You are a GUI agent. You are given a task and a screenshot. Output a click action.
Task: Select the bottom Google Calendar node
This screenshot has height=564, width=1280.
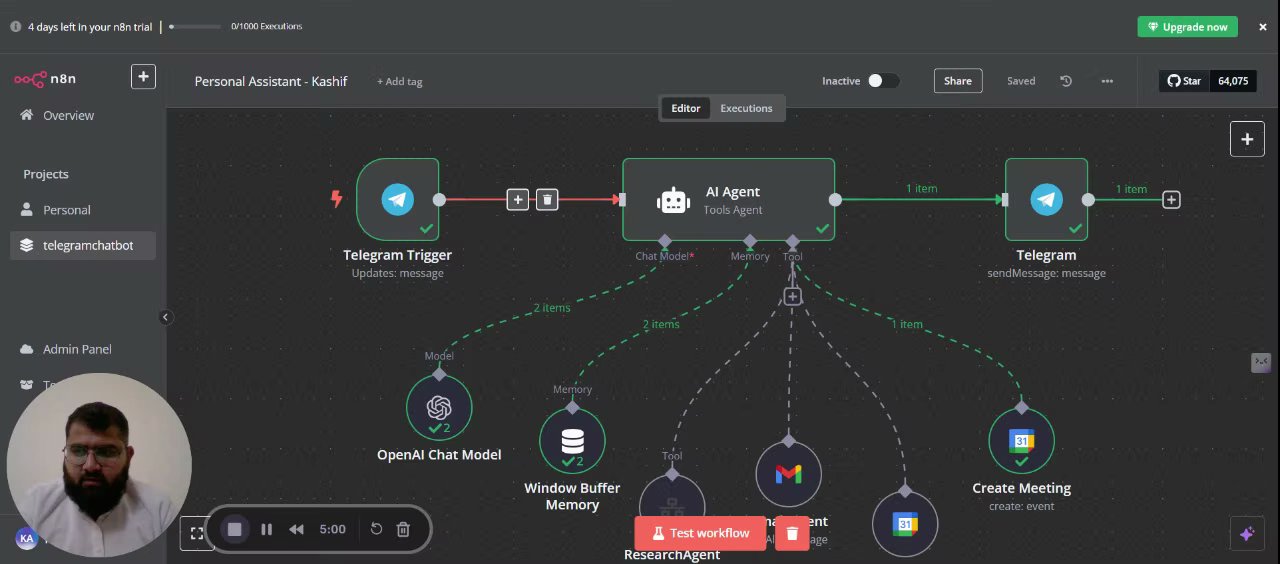(x=905, y=524)
